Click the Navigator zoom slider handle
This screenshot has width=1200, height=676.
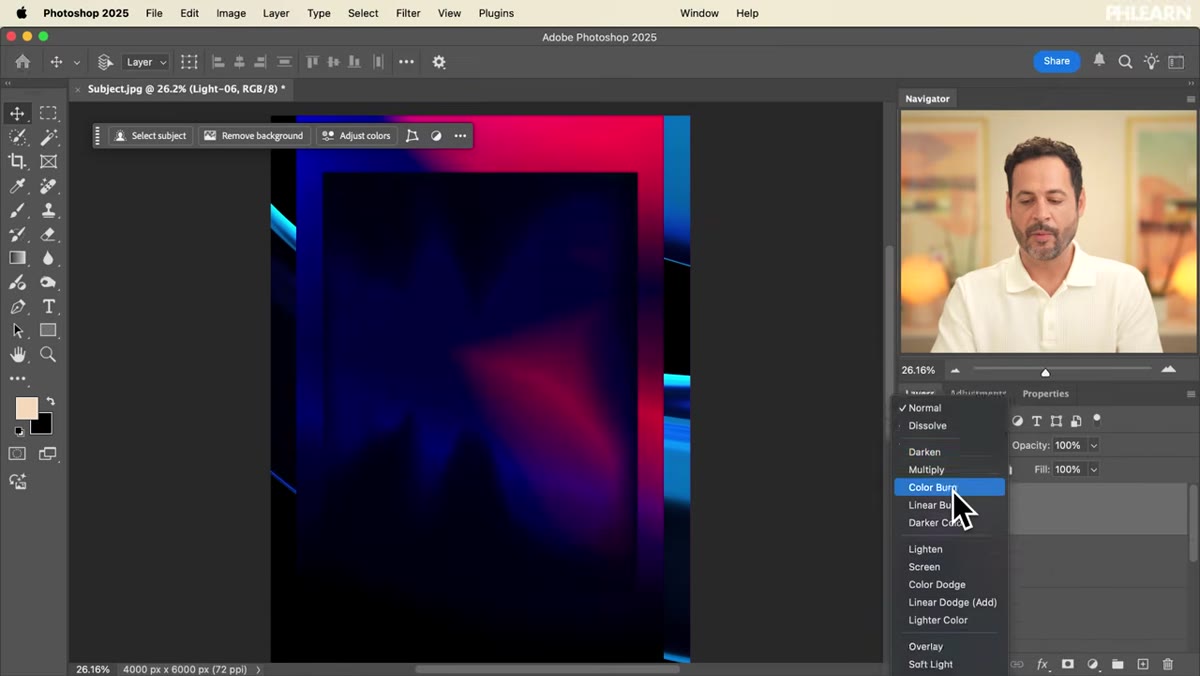click(1045, 372)
